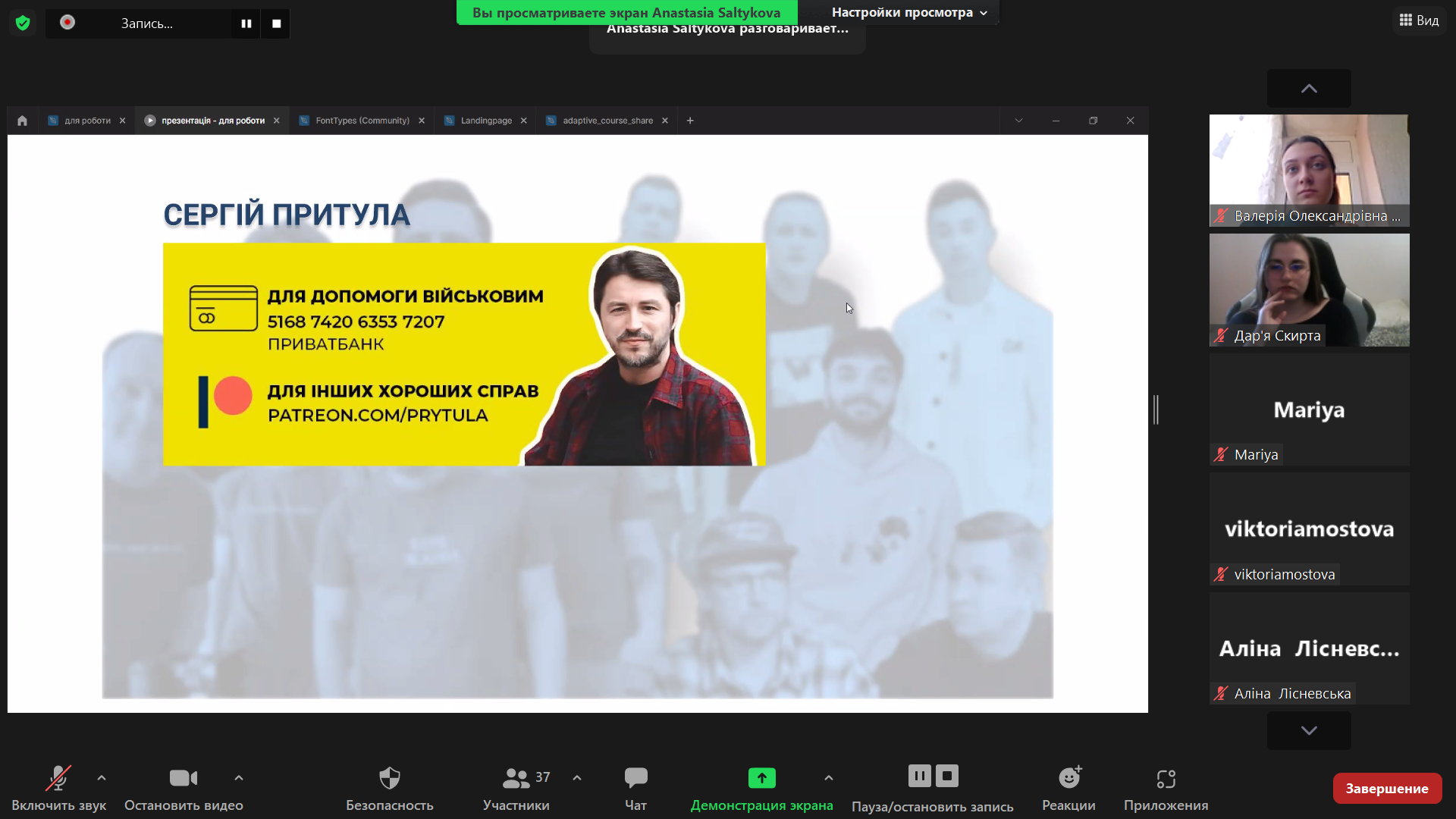Expand screen share options arrow
The height and width of the screenshot is (819, 1456).
(829, 778)
